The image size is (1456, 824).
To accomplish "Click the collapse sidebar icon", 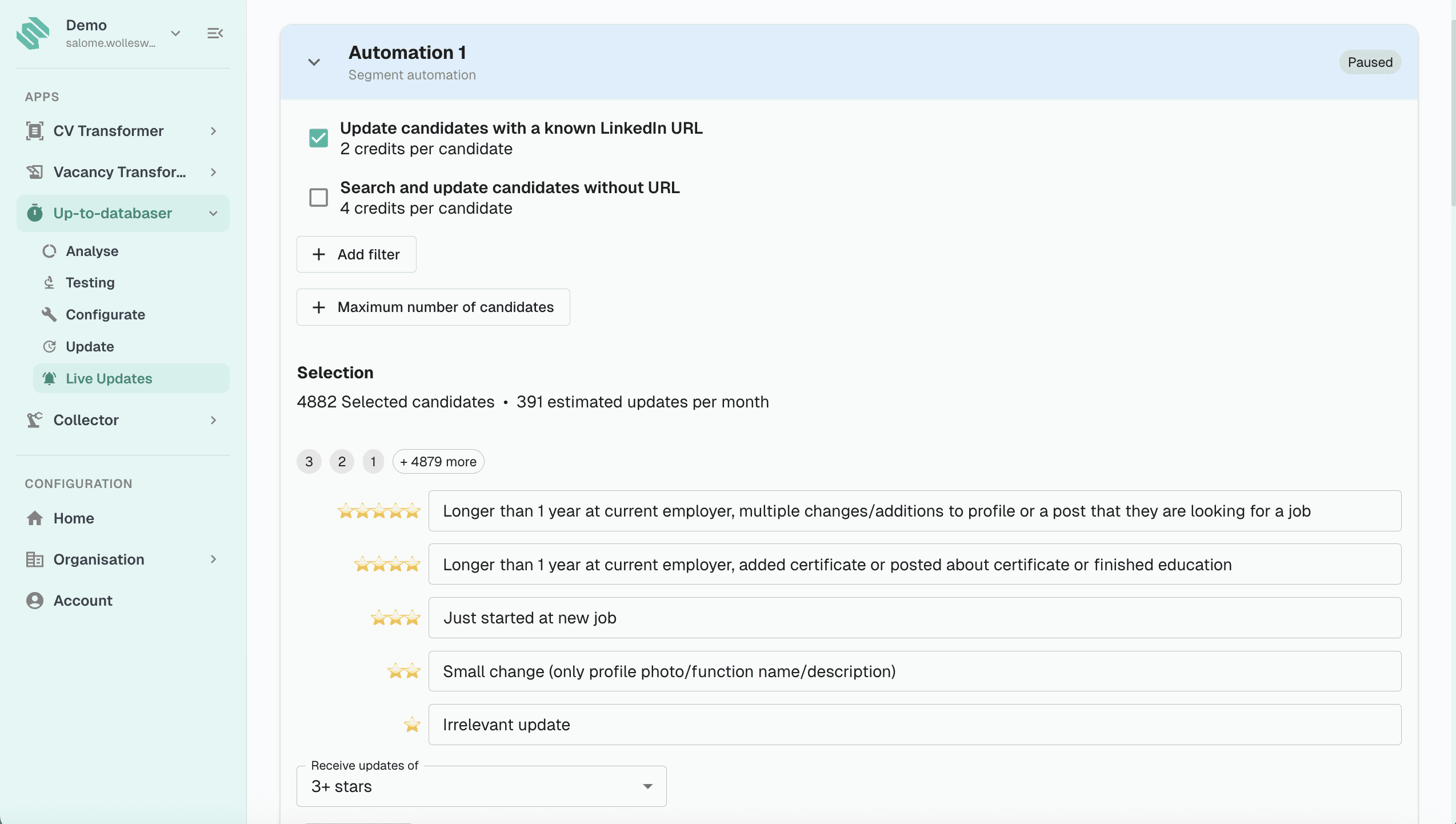I will pyautogui.click(x=215, y=33).
